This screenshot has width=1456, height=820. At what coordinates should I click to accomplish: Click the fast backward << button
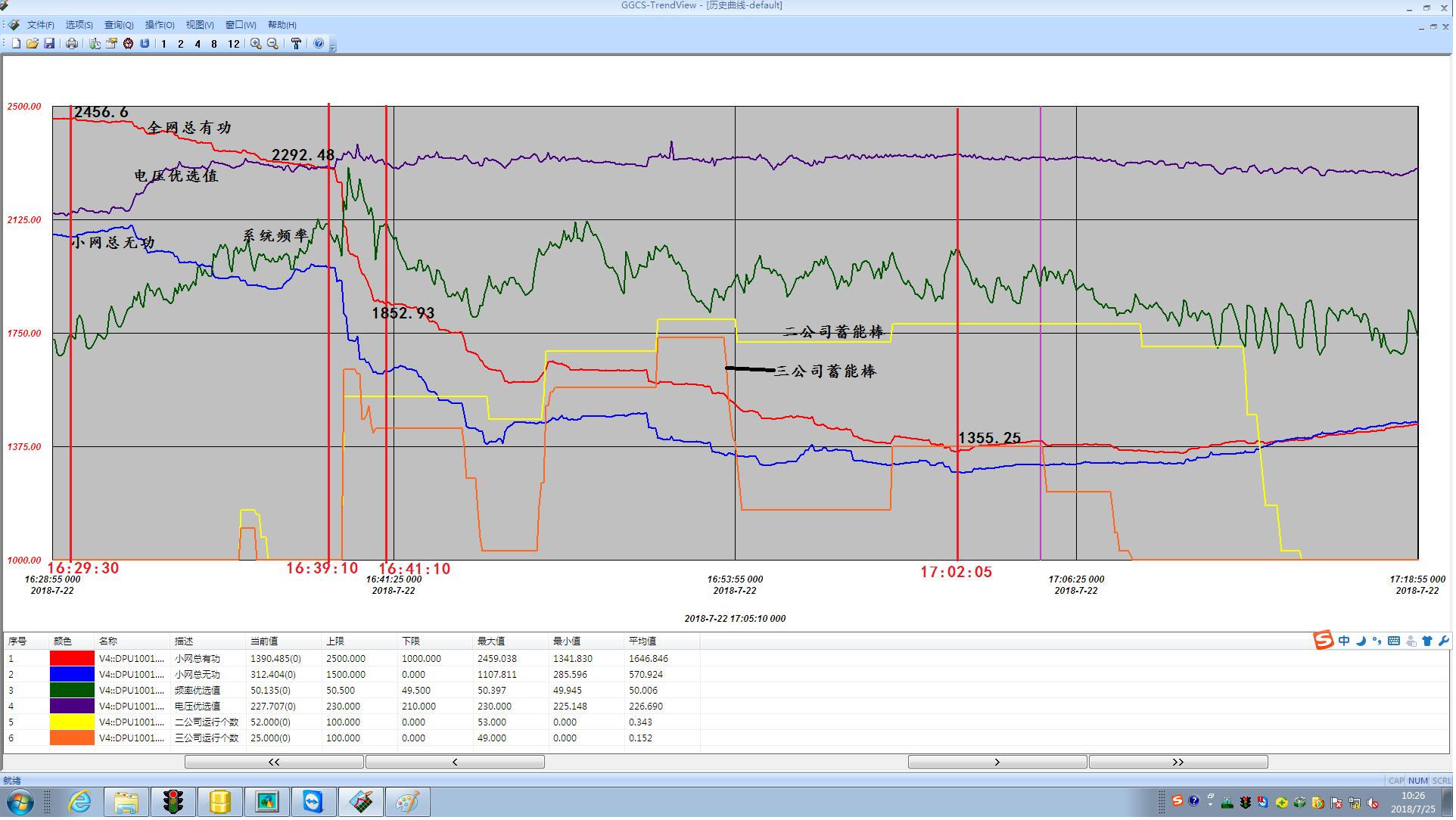point(274,762)
